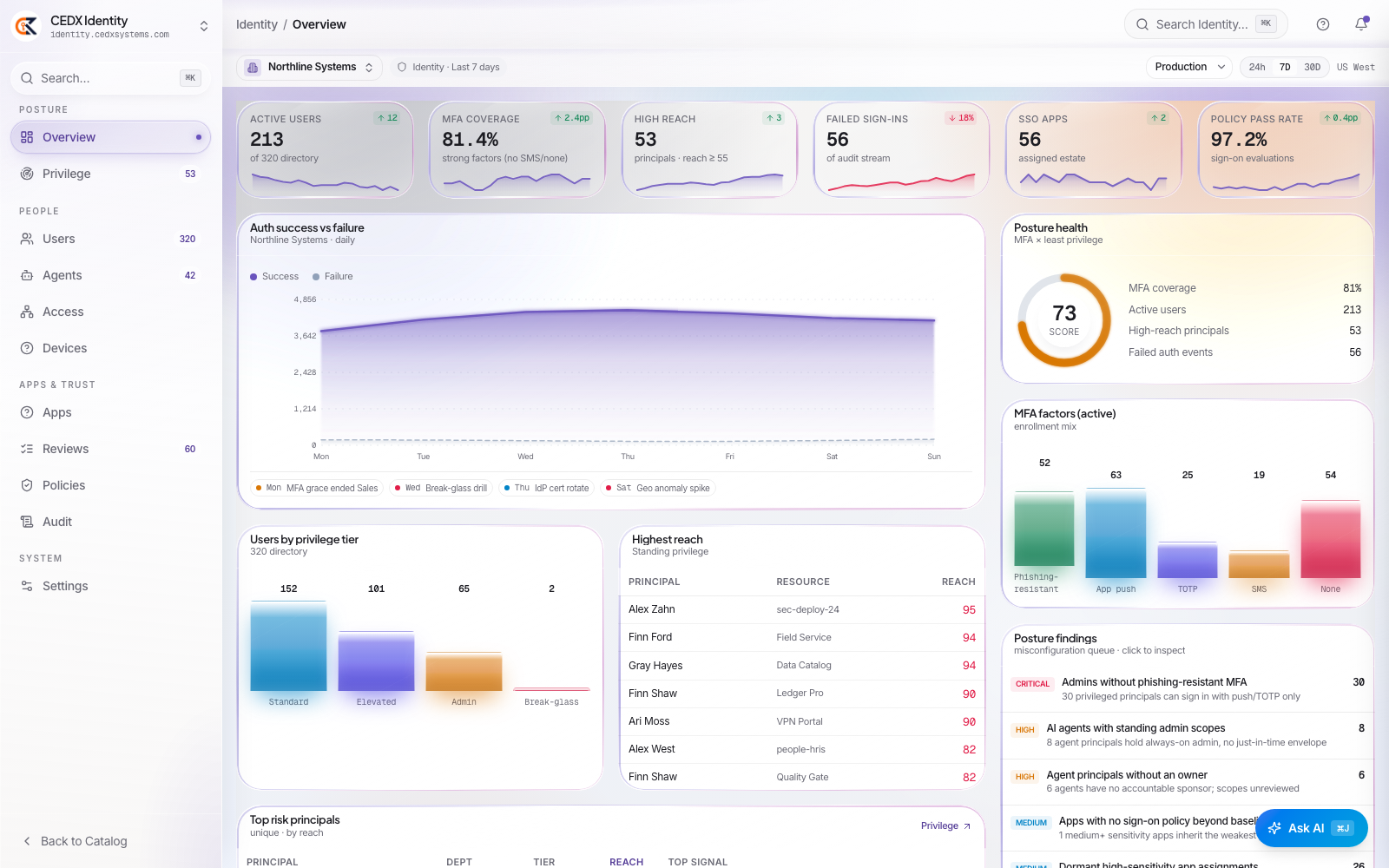This screenshot has height=868, width=1389.
Task: Open the Privilege link in Top risk principals
Action: pos(945,825)
